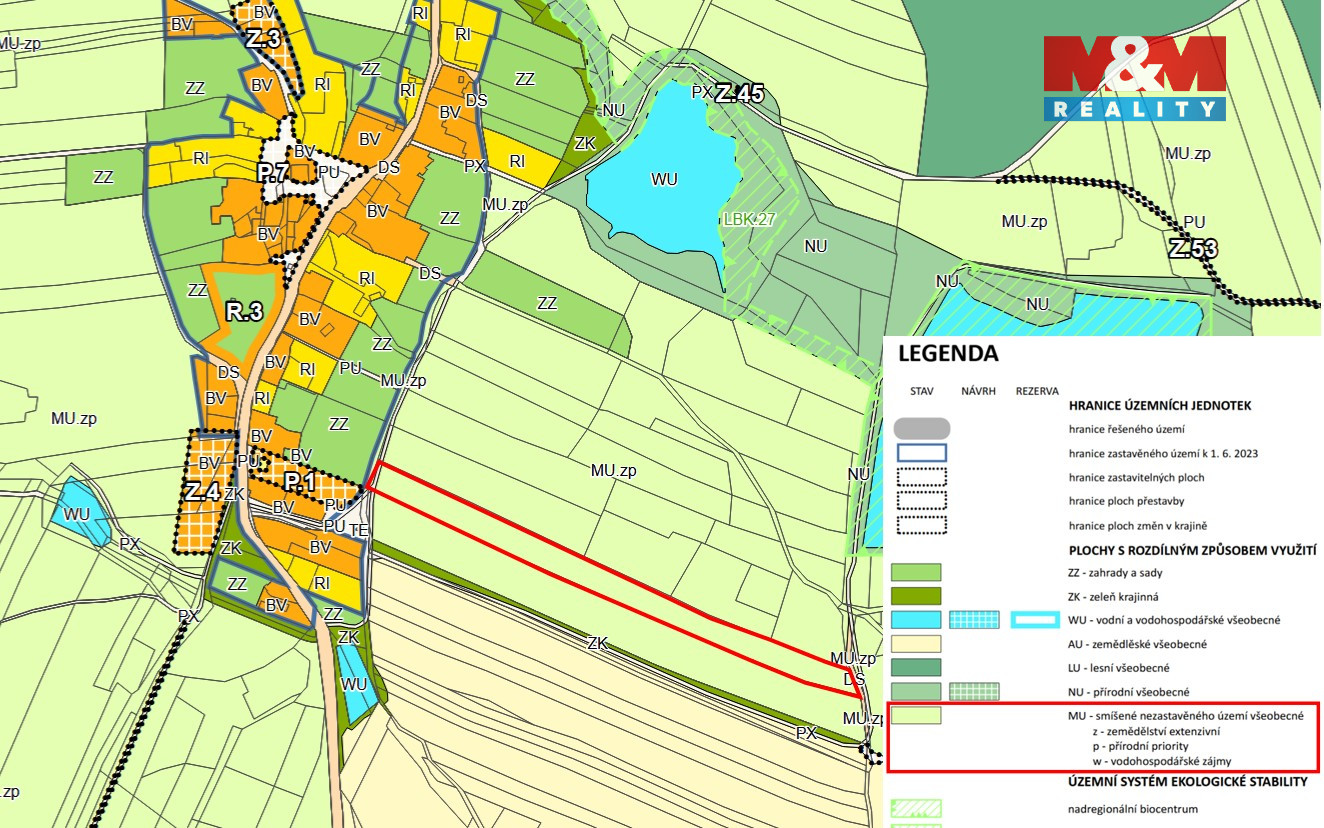1324x828 pixels.
Task: Click the blue outlined 'hranice zastavěného území' symbol
Action: click(x=916, y=453)
